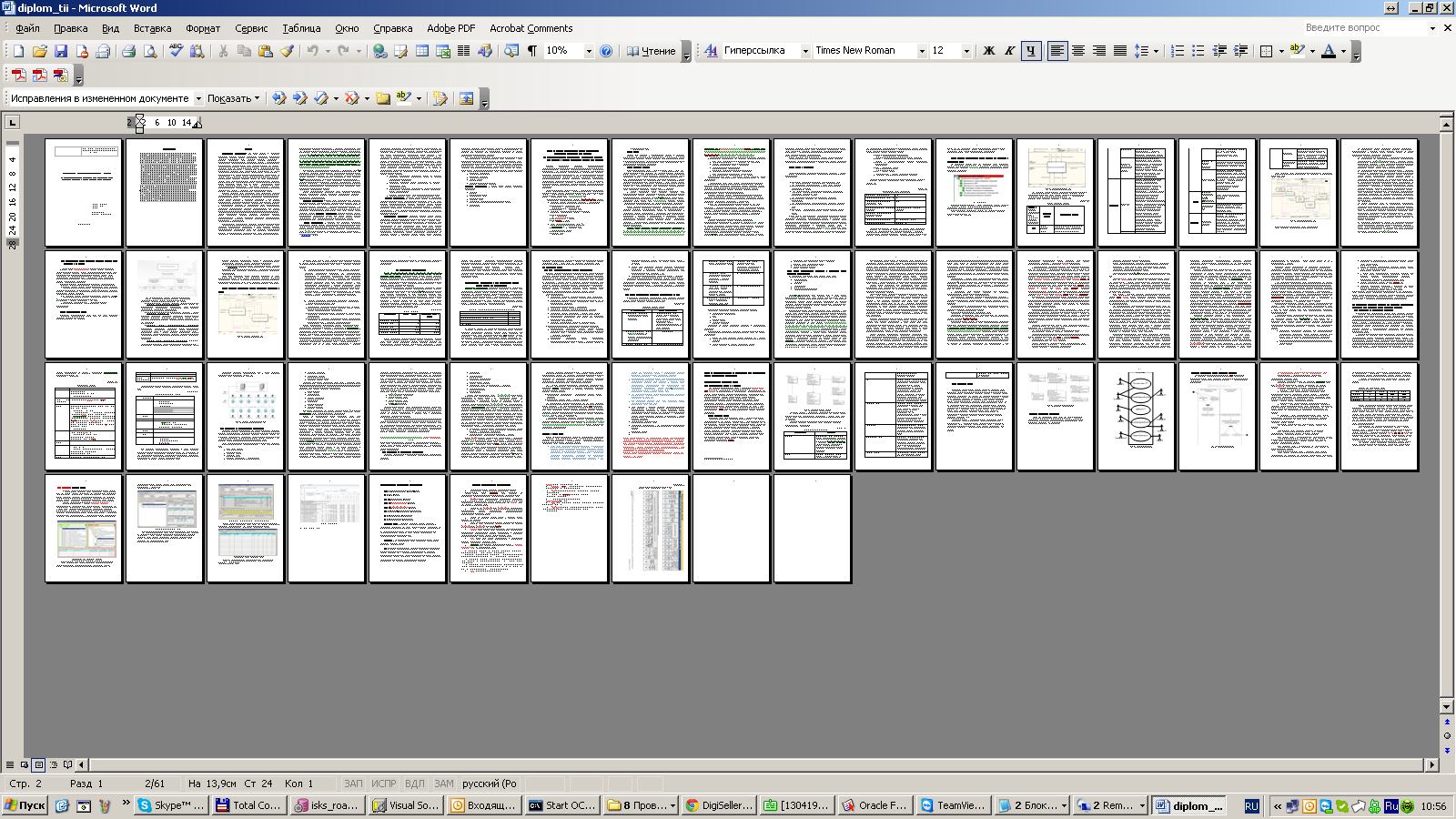Cut the selection with the scissors icon
The image size is (1456, 819).
click(223, 51)
